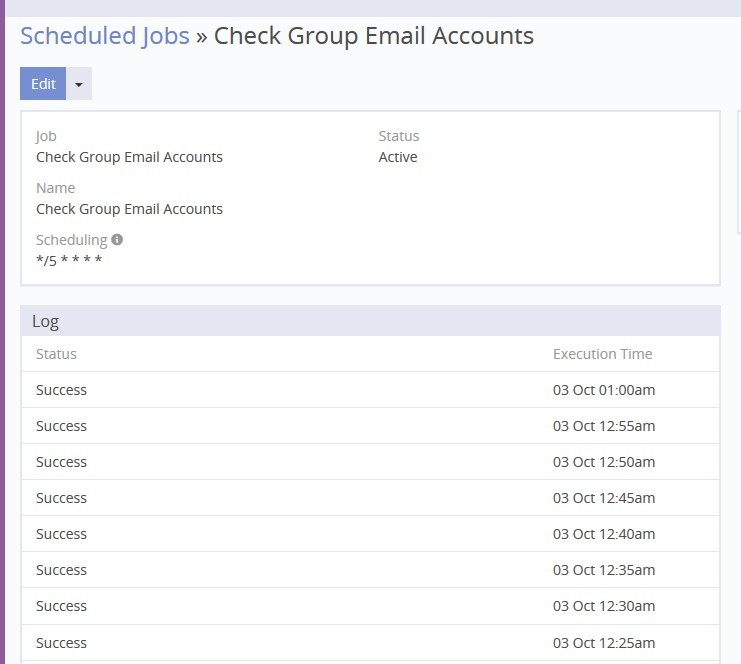Click the Name field value text
This screenshot has height=664, width=741.
tap(129, 209)
